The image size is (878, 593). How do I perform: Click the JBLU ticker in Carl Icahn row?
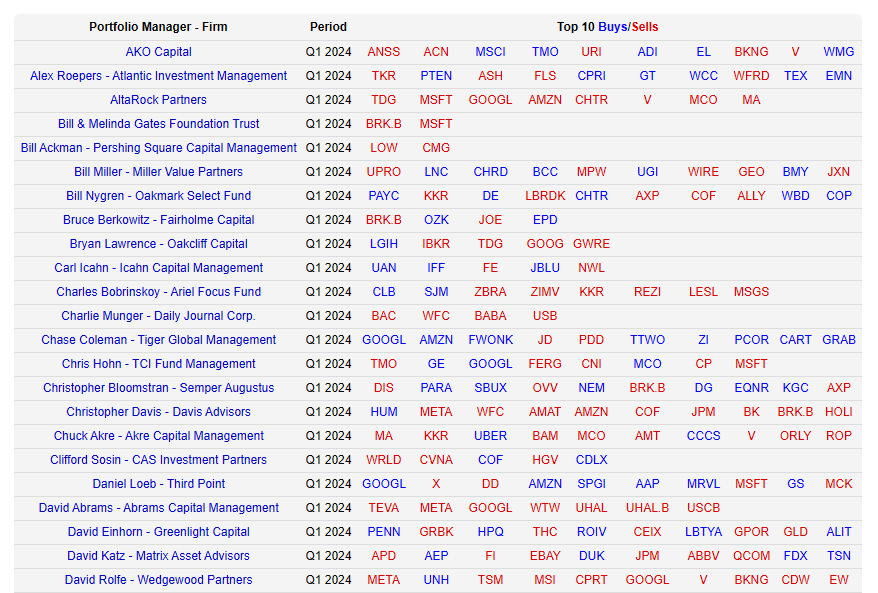(x=545, y=268)
